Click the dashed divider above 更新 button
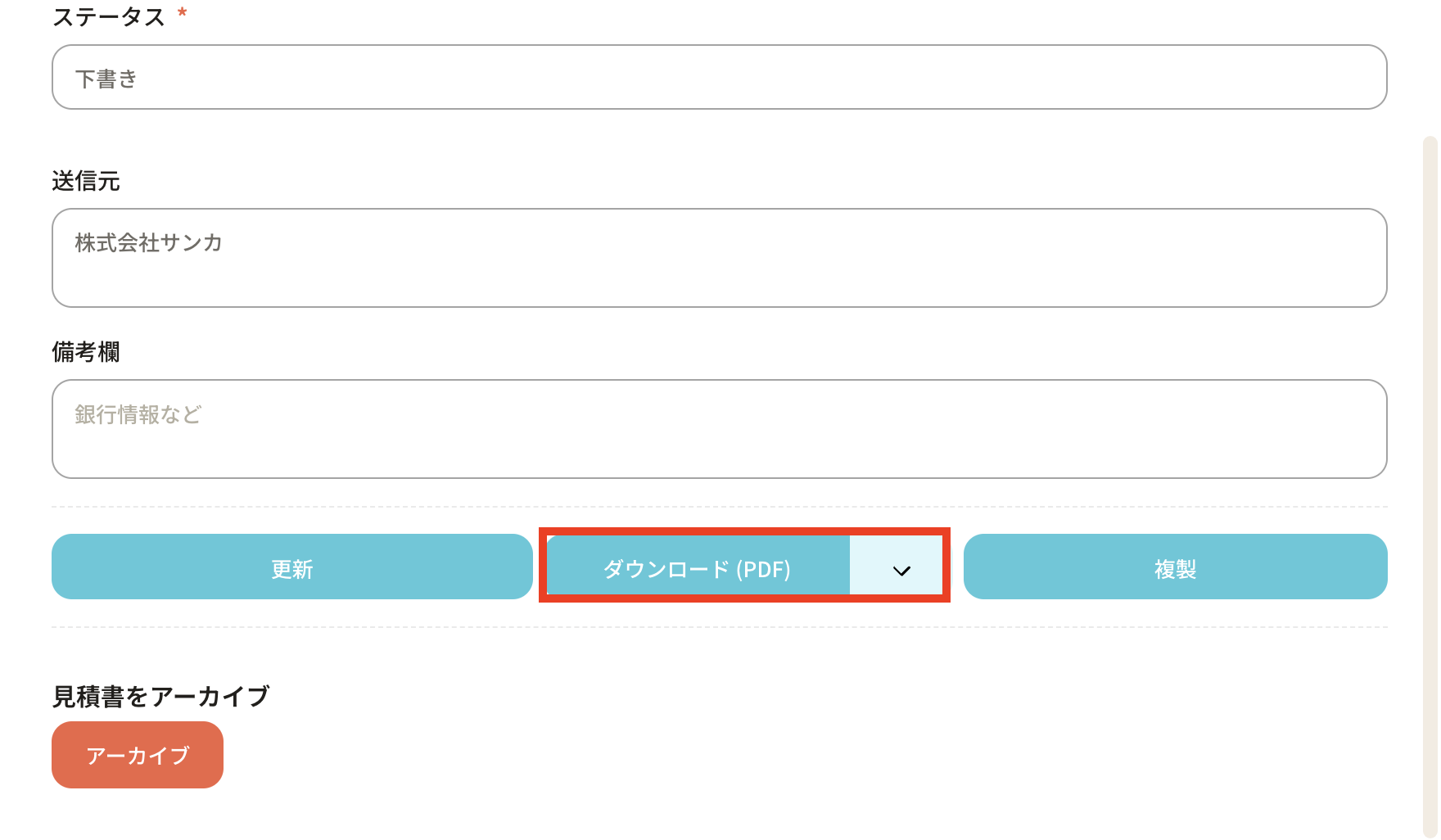The image size is (1441, 840). [719, 507]
